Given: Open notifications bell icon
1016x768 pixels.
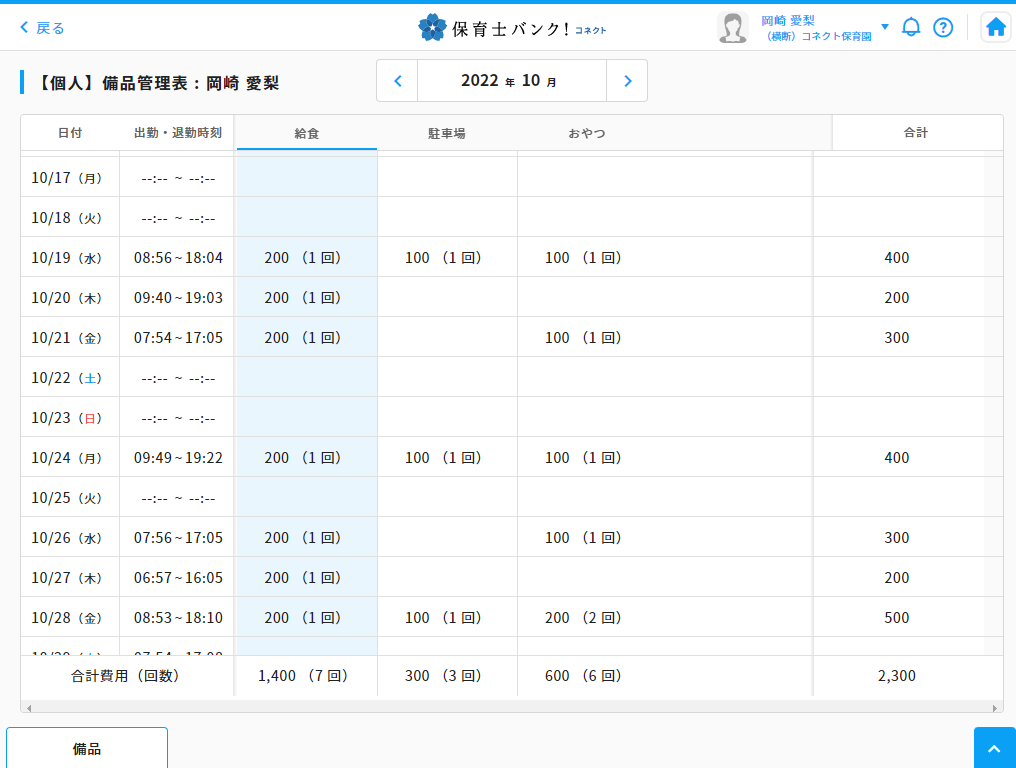Looking at the screenshot, I should click(911, 28).
